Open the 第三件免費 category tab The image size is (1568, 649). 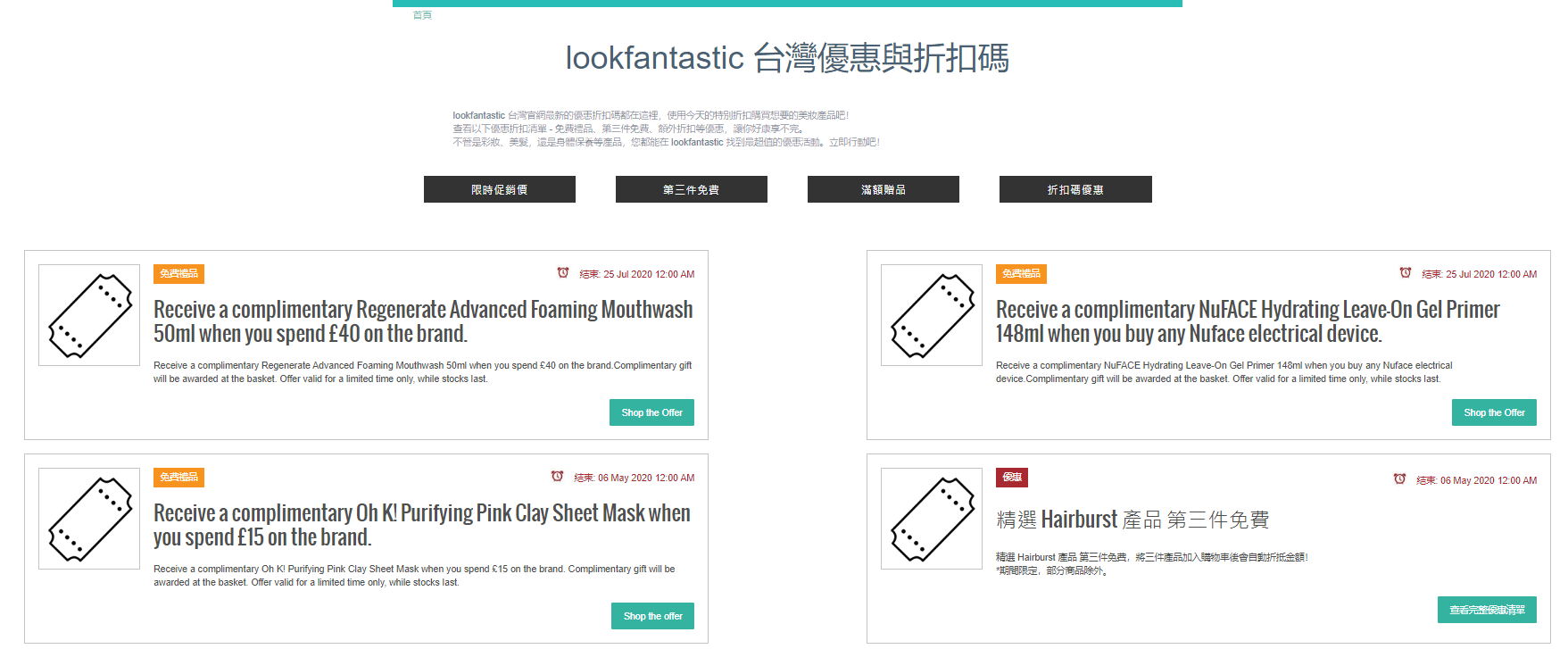692,189
